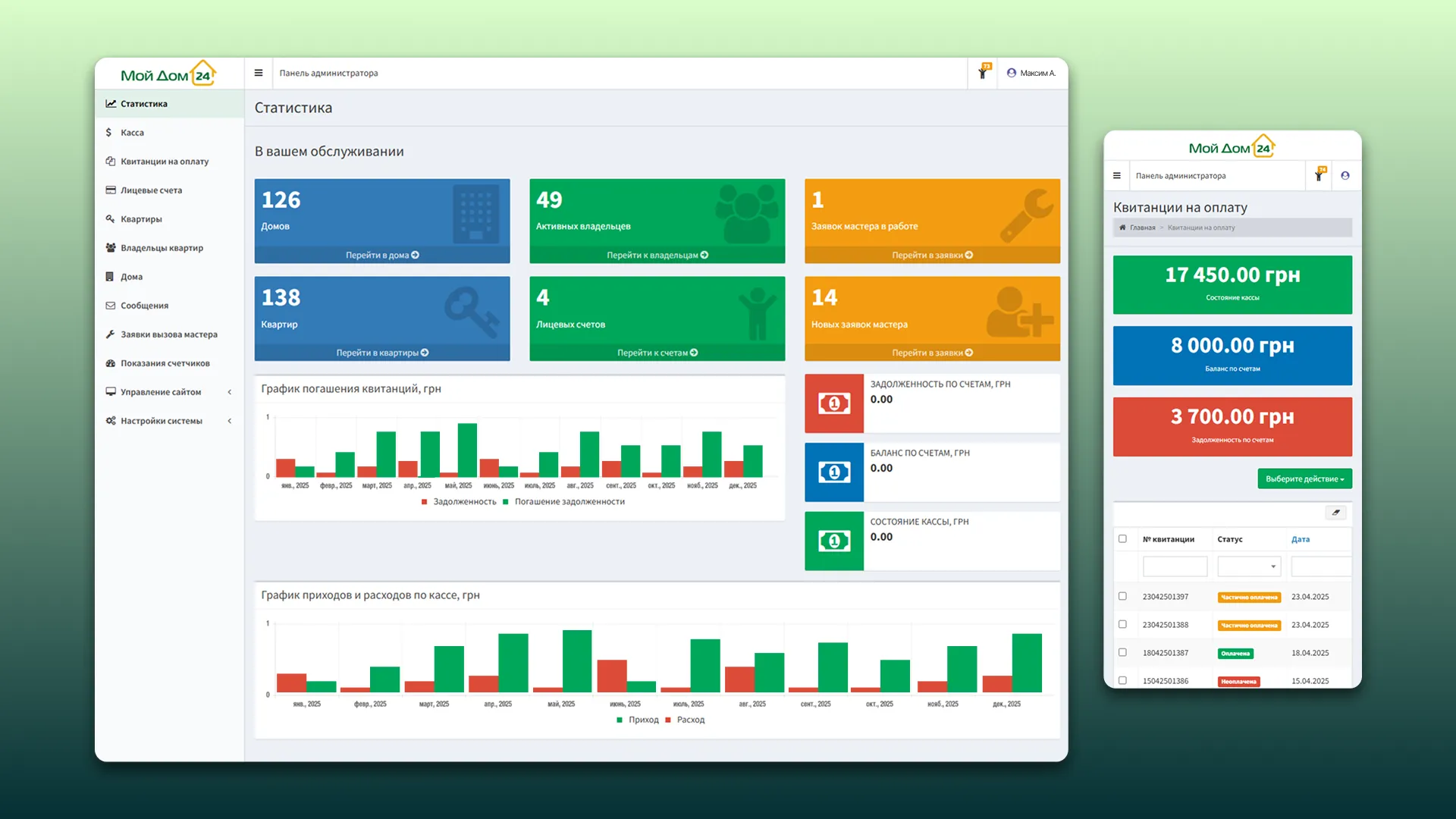This screenshot has width=1456, height=819.
Task: Click the hamburger menu icon in desktop header
Action: coord(259,73)
